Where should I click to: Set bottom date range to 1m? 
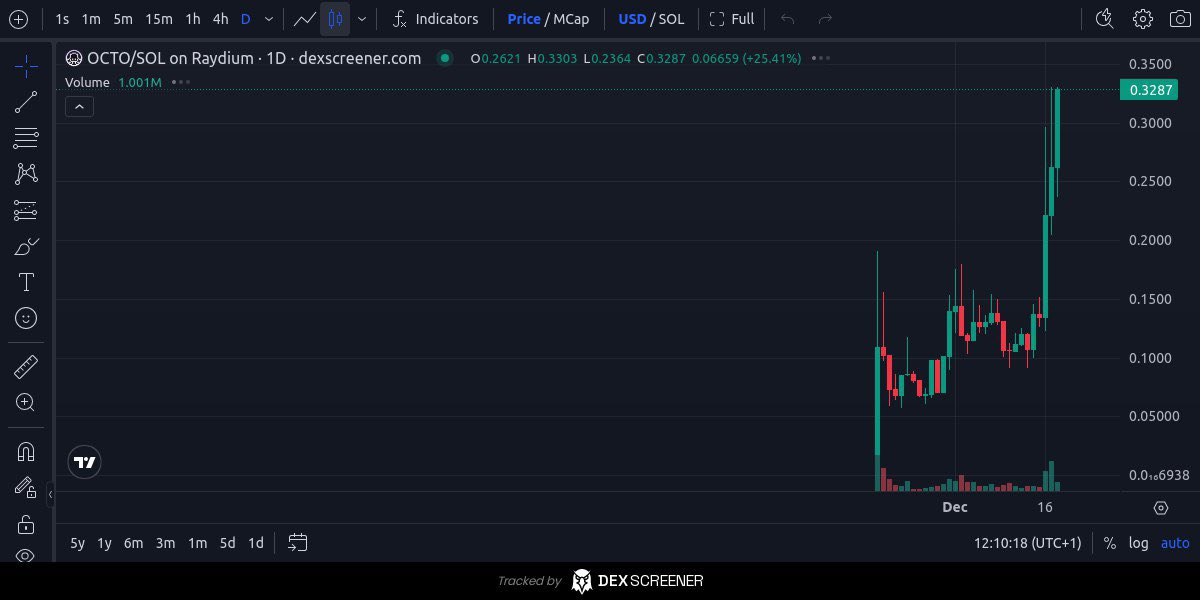coord(197,543)
